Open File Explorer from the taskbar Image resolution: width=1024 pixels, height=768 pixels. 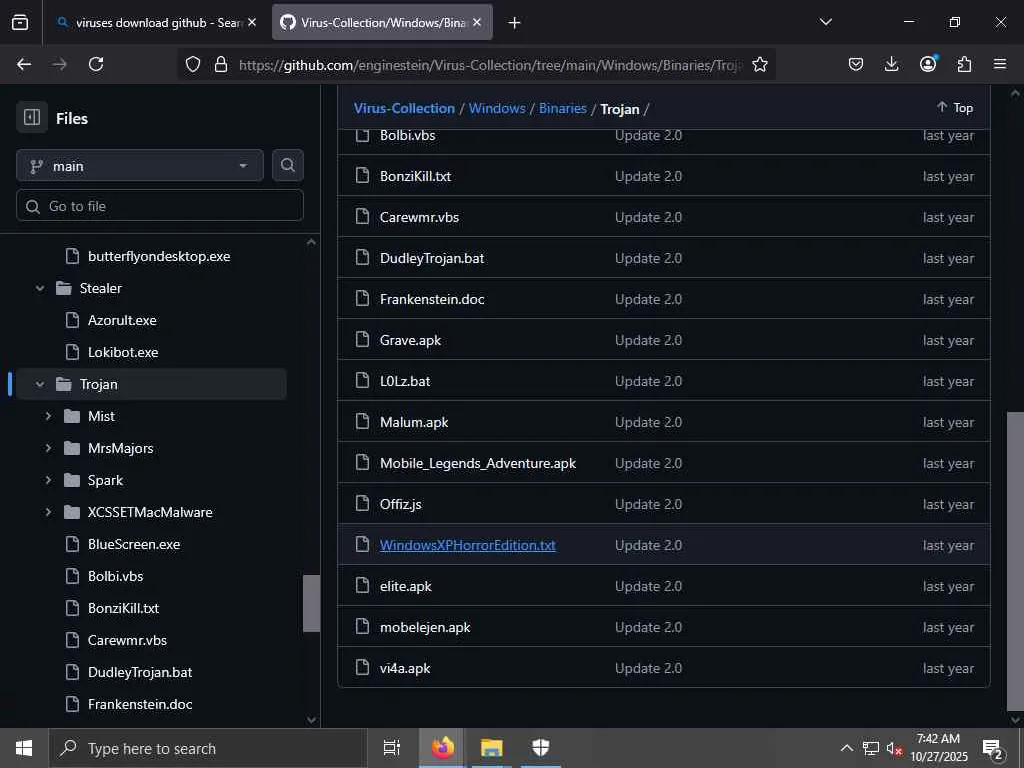tap(491, 748)
